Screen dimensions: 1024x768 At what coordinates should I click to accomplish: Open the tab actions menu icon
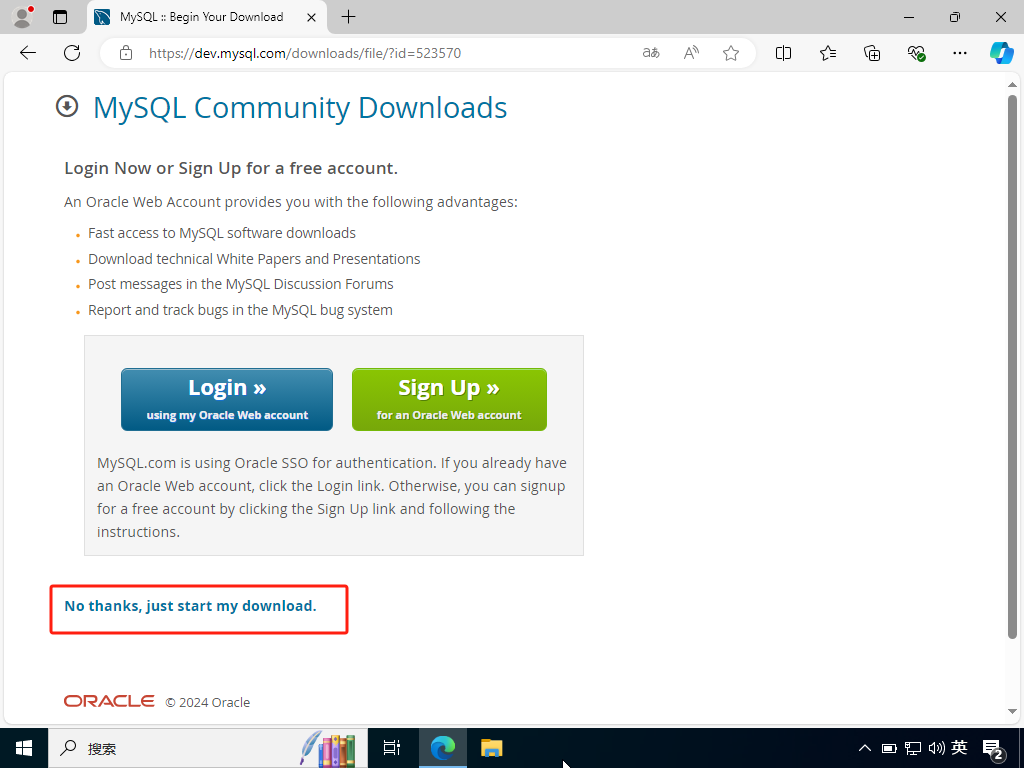[60, 17]
